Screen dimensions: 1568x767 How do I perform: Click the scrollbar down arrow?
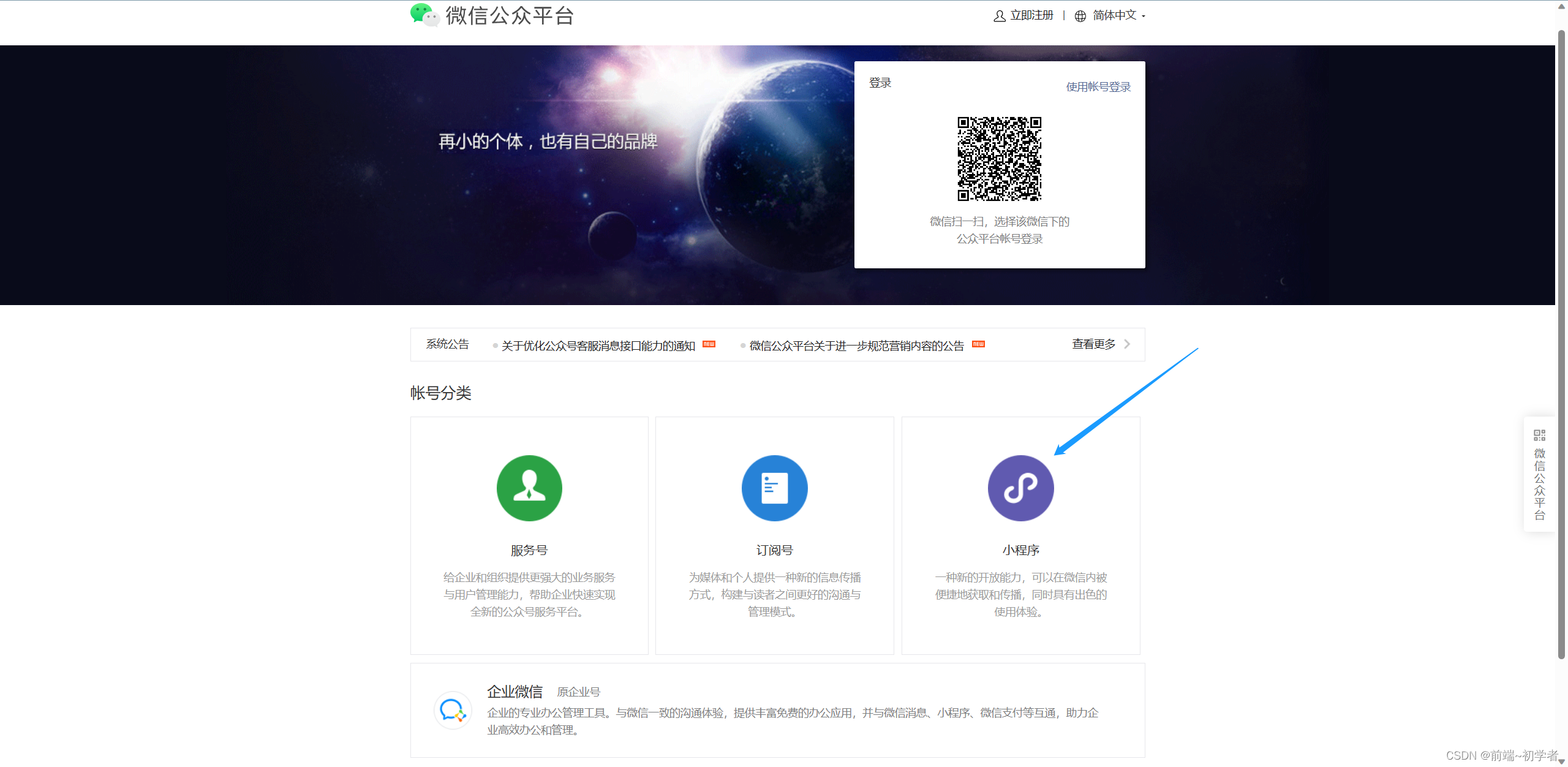tap(1562, 761)
